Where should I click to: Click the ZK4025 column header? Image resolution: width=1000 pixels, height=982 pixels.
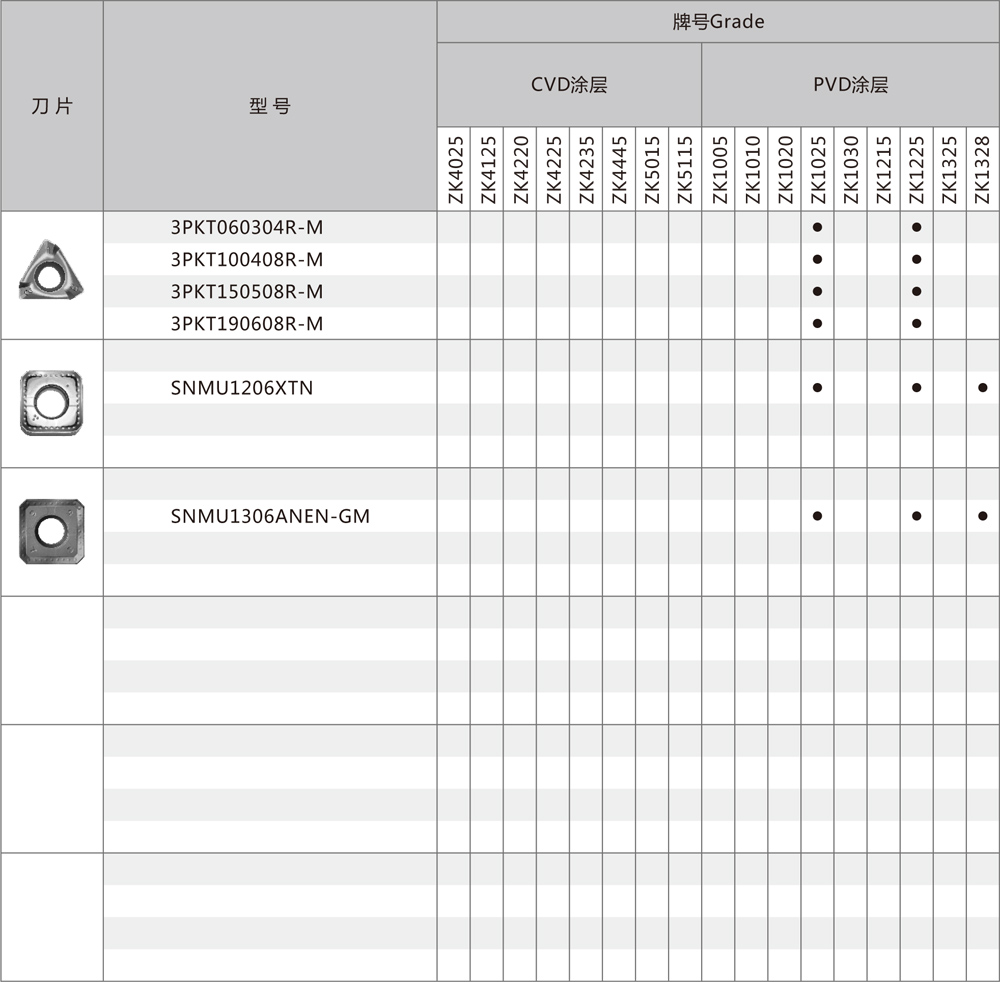coord(454,170)
